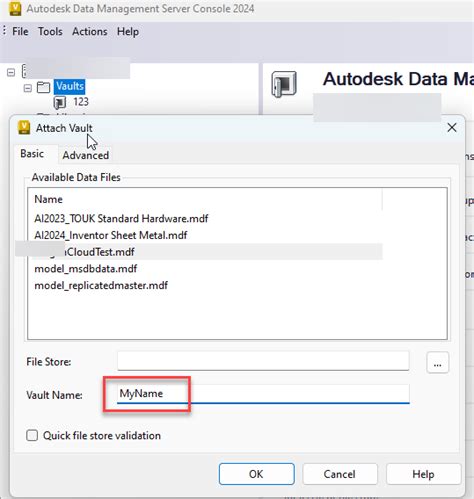Select the 123 vault icon in tree

click(x=60, y=102)
